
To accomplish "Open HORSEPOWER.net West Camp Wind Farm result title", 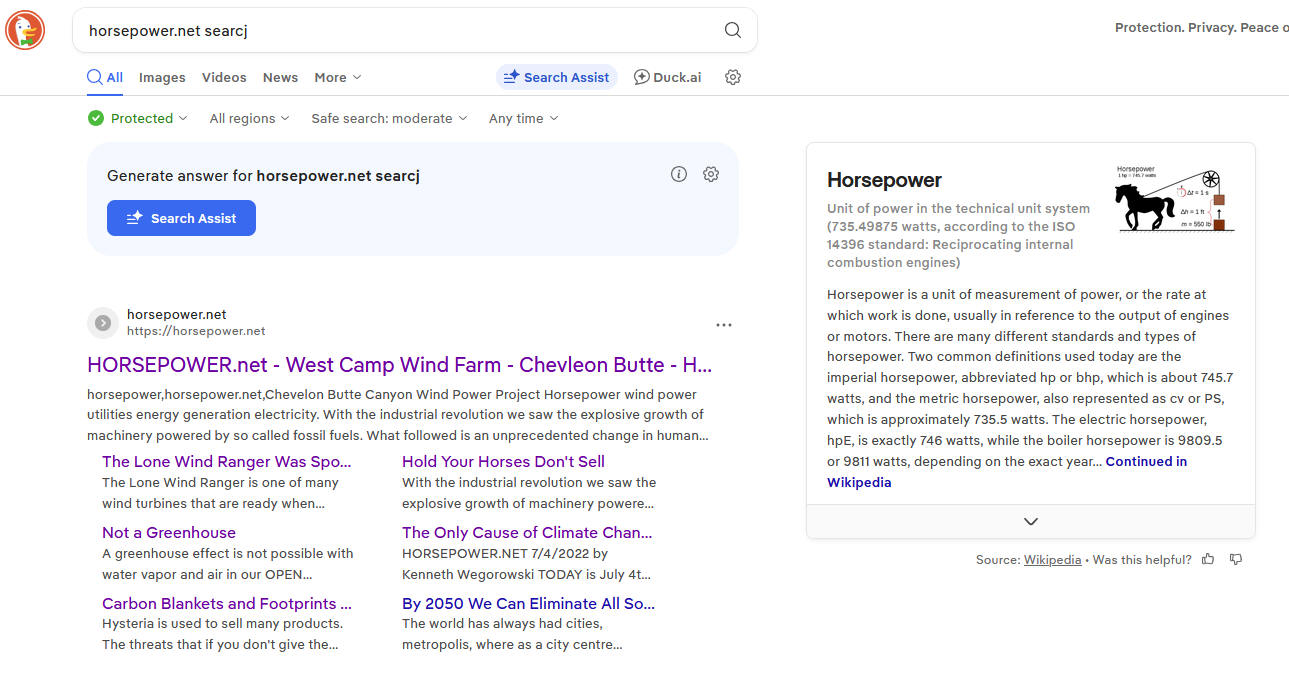I will click(x=400, y=365).
